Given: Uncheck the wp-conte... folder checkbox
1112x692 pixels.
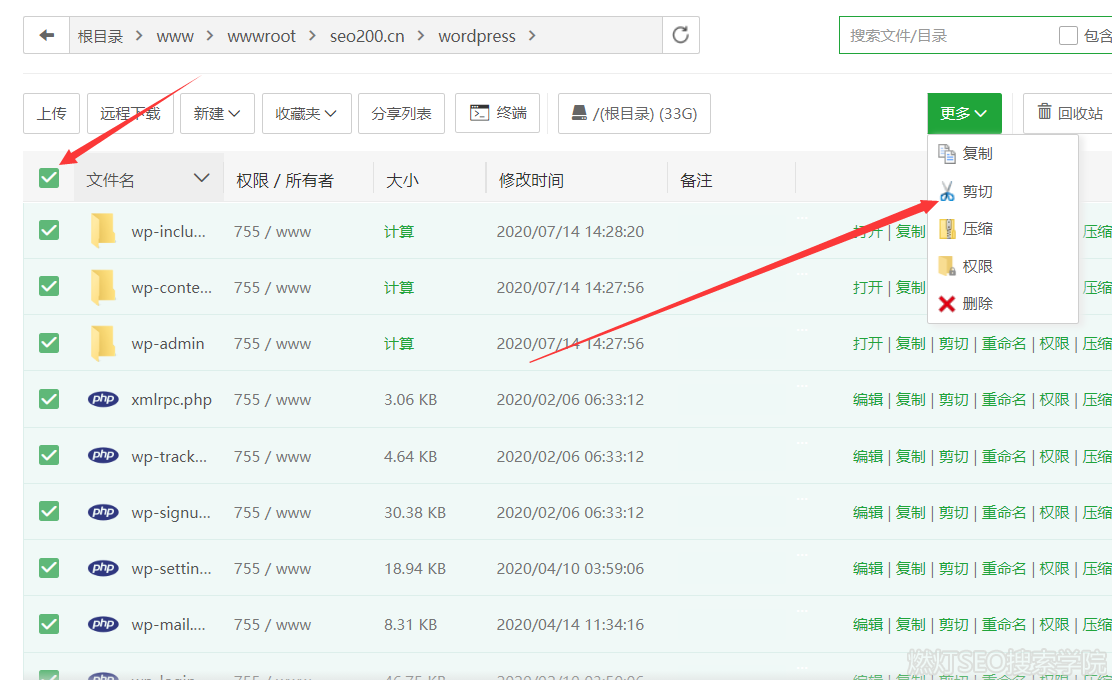Looking at the screenshot, I should click(x=49, y=286).
